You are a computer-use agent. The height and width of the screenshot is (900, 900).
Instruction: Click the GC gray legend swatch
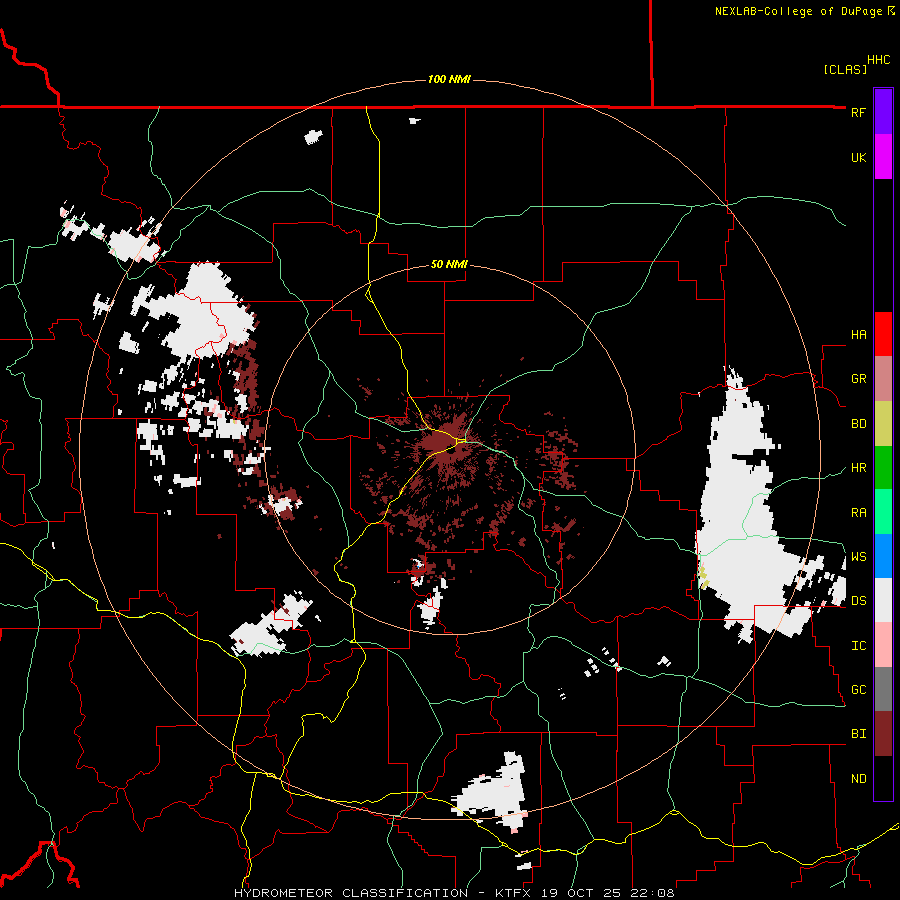[x=883, y=689]
